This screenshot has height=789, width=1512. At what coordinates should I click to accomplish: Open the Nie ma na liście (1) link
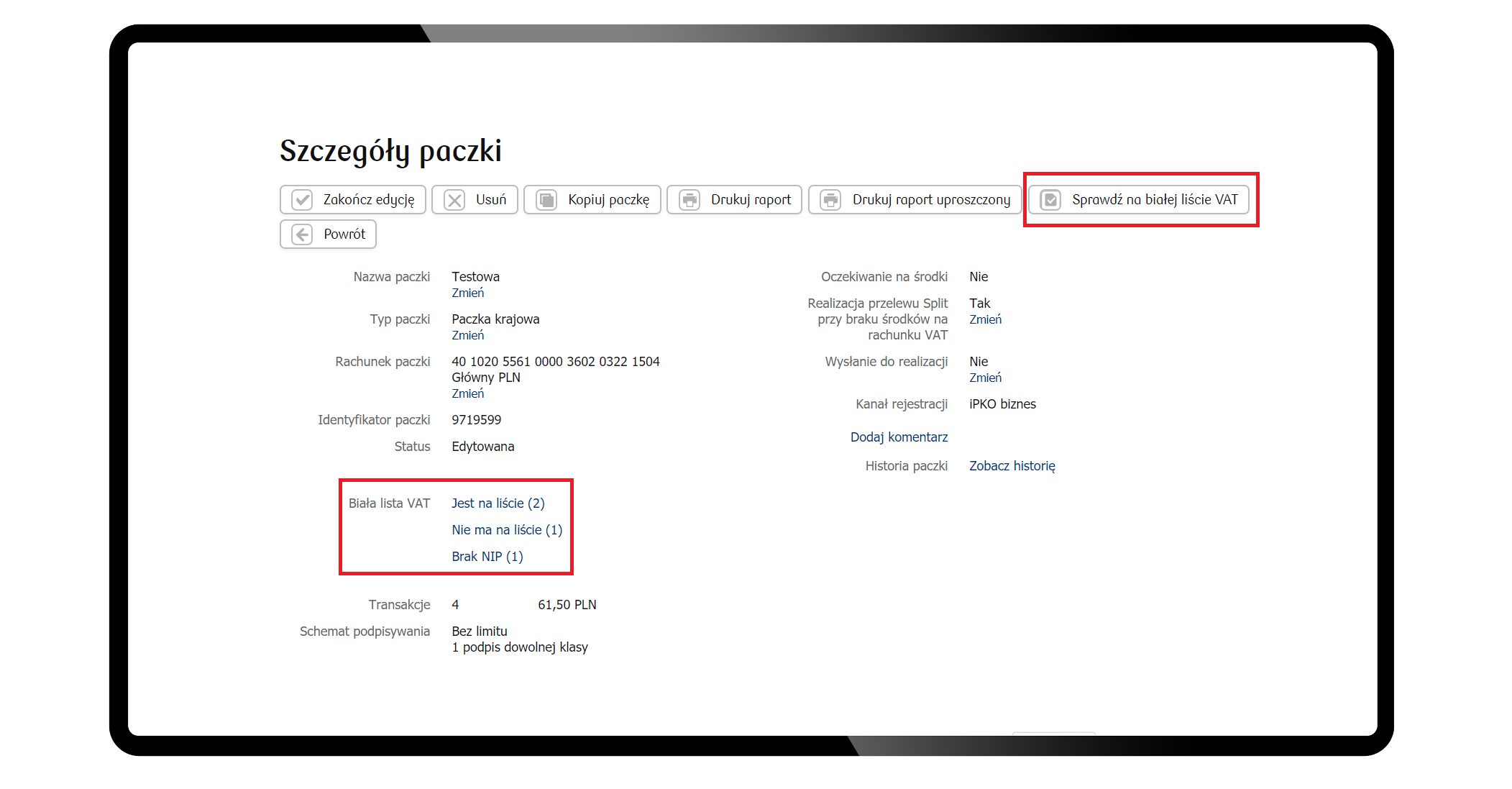[x=506, y=530]
